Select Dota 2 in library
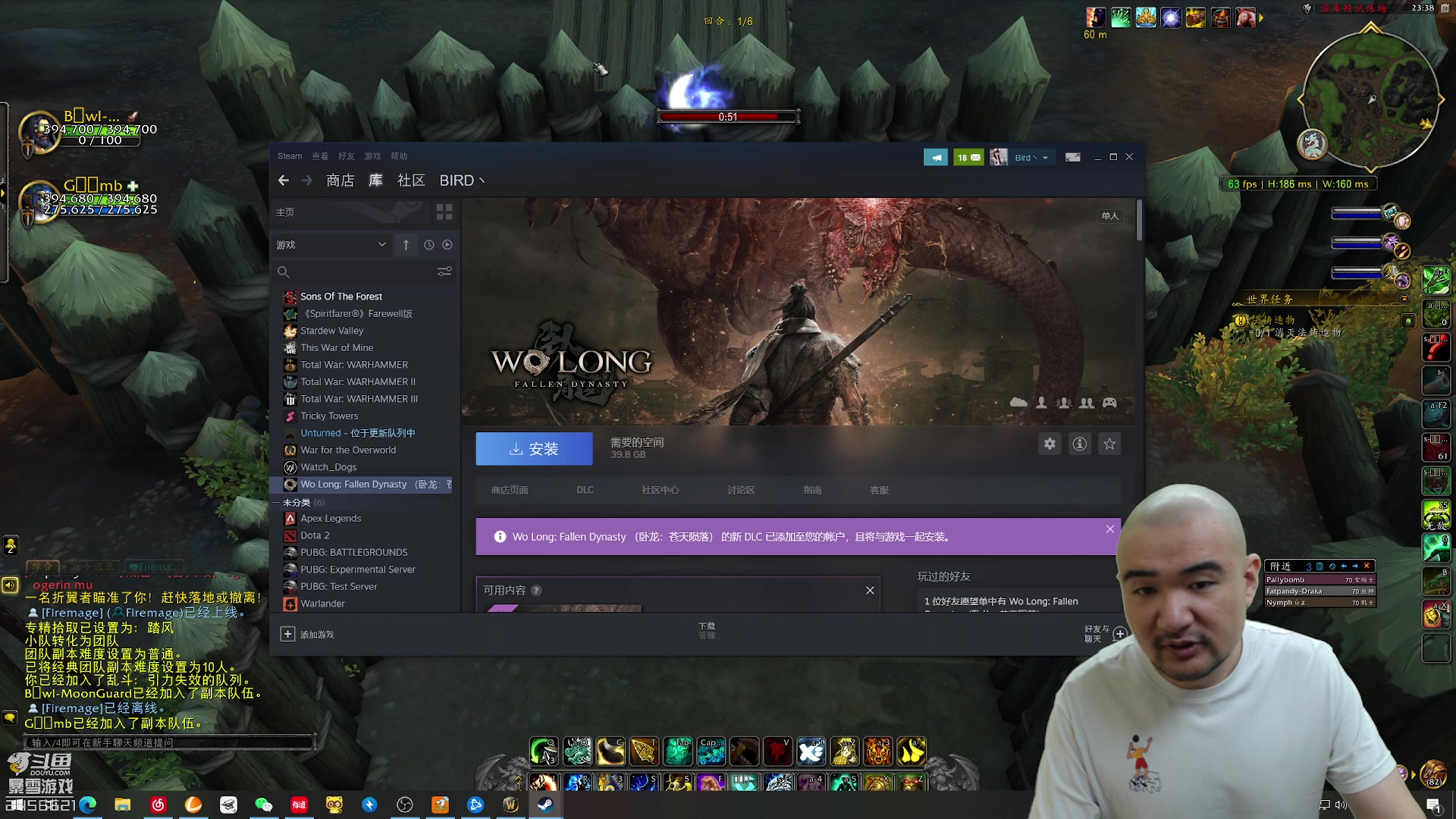This screenshot has height=819, width=1456. point(315,535)
